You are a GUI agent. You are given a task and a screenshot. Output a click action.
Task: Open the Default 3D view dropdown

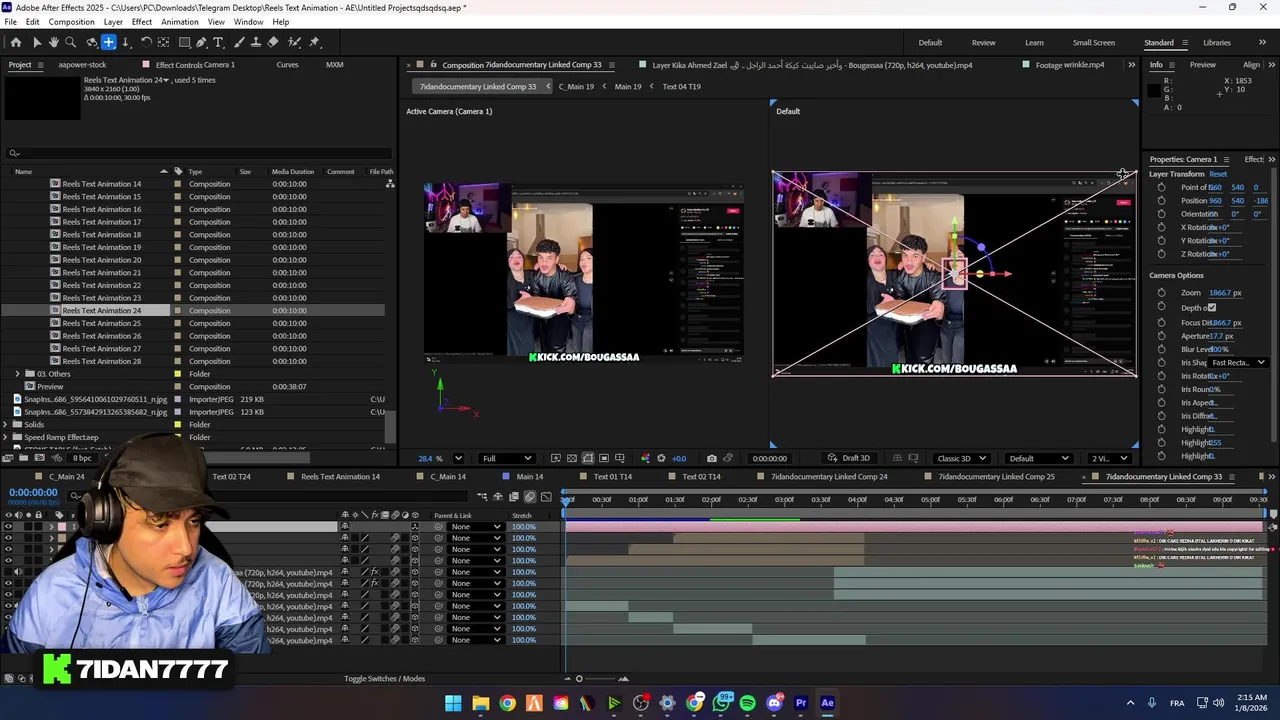pos(1038,458)
